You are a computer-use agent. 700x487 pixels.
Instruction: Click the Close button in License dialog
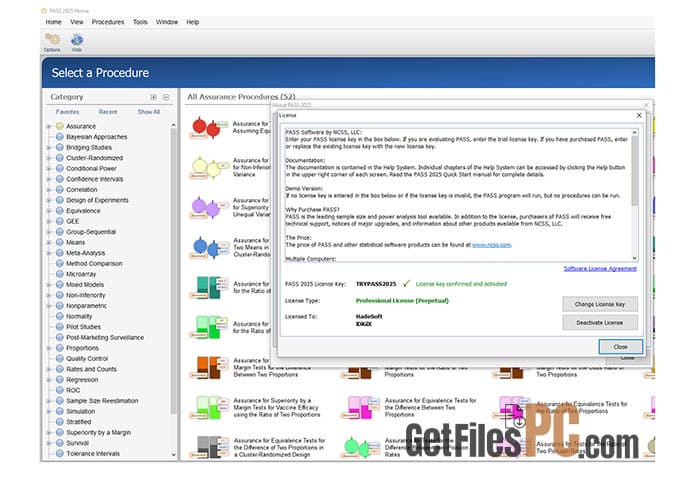621,347
